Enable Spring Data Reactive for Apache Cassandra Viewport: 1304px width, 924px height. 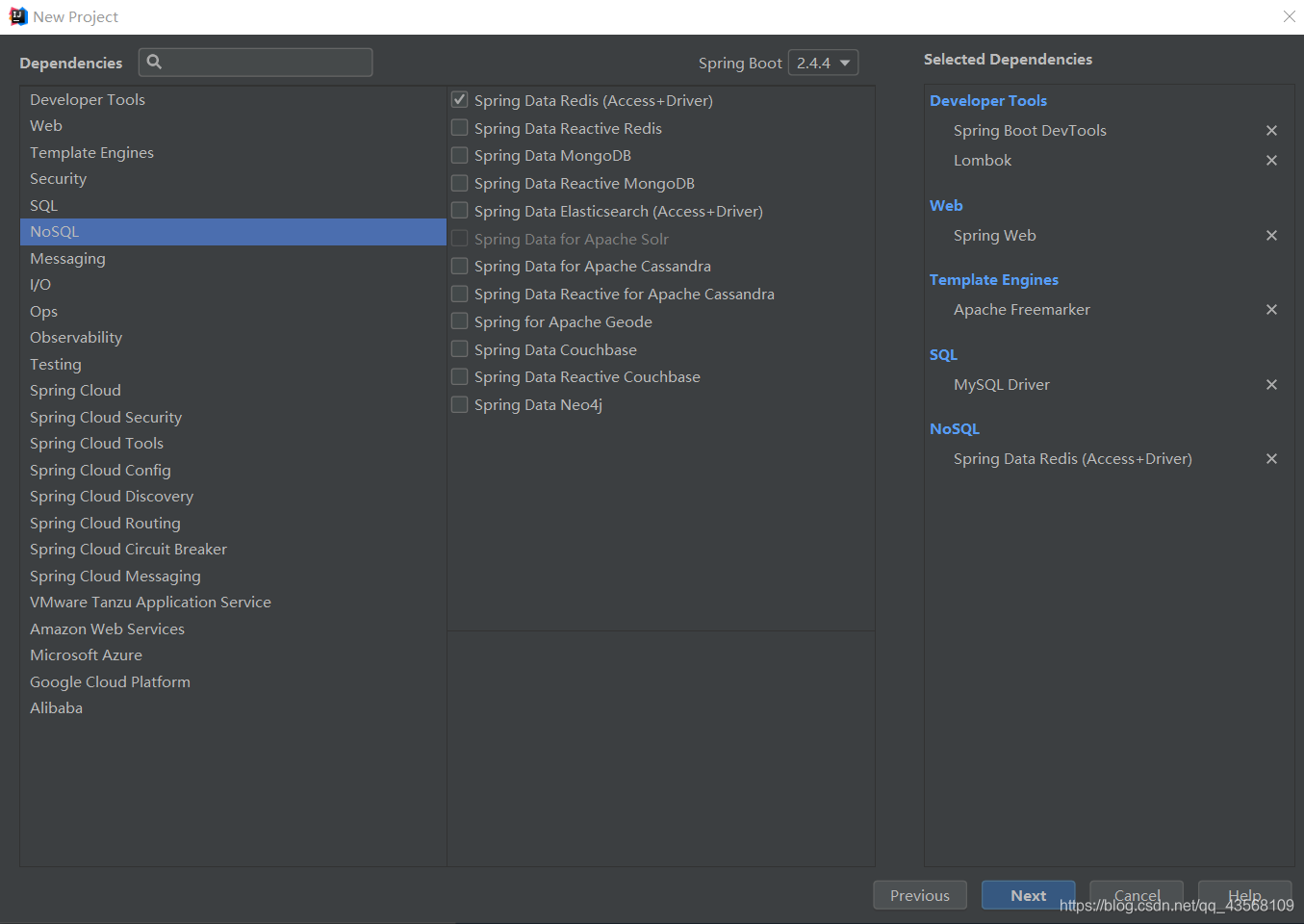460,294
